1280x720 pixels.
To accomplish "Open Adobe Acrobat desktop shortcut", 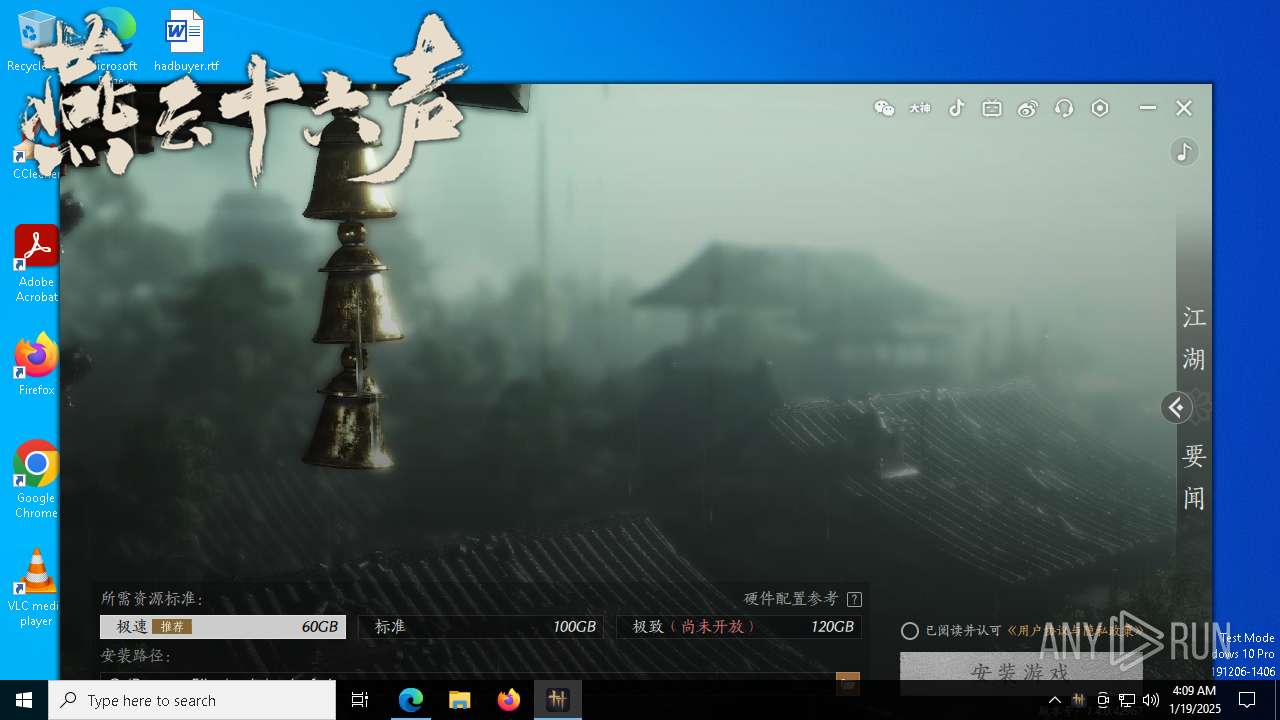I will (36, 264).
